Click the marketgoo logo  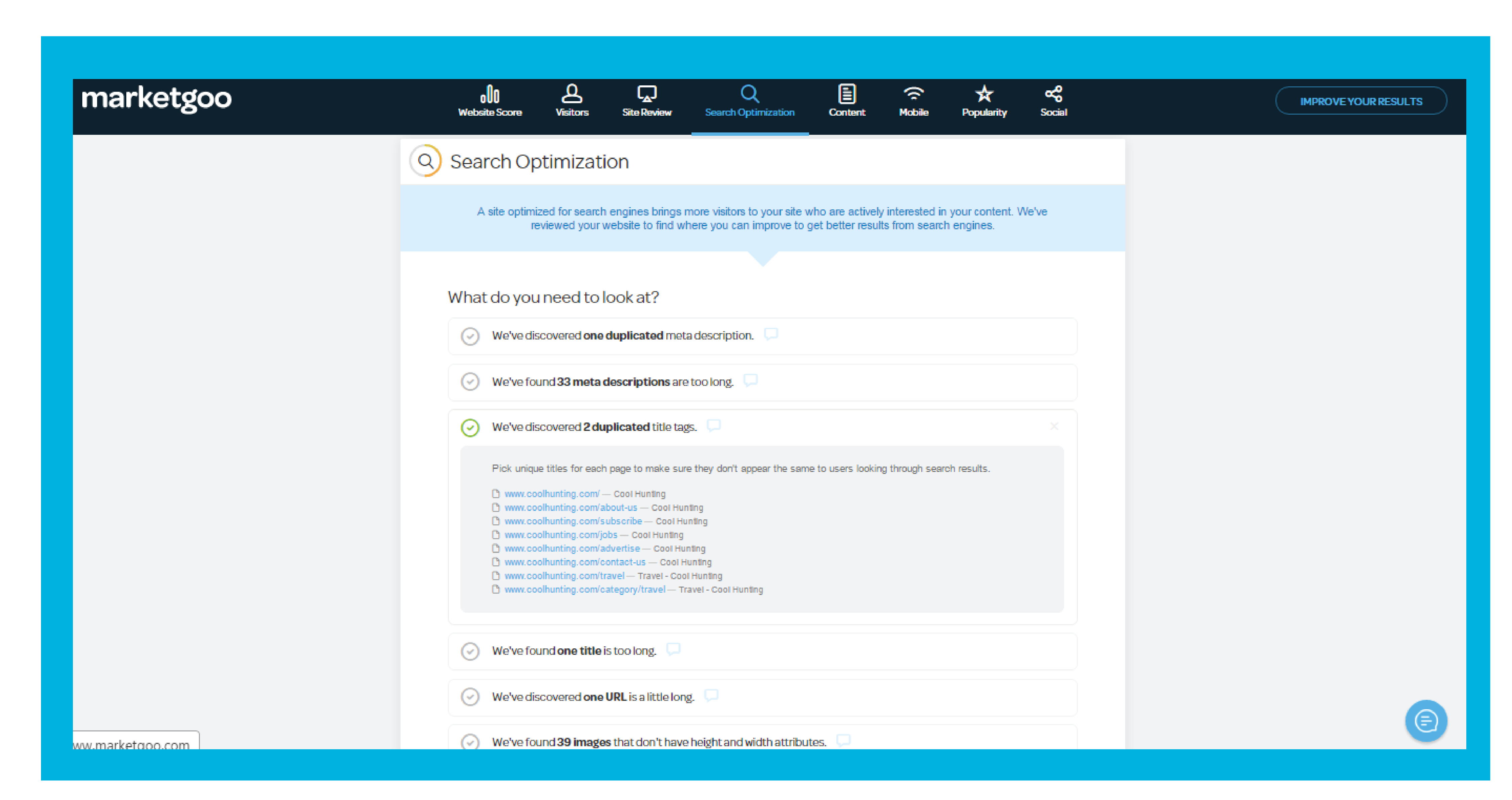156,99
